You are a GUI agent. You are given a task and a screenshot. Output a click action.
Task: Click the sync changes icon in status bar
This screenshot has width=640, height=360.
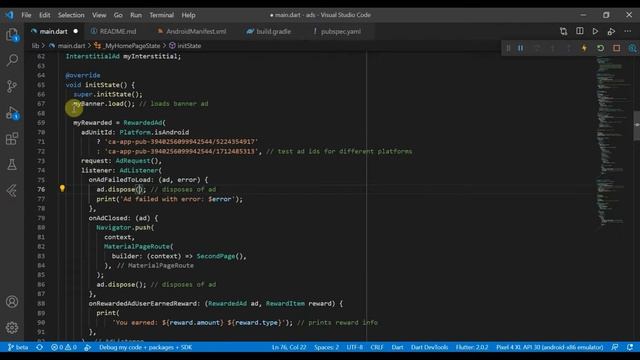[39, 347]
